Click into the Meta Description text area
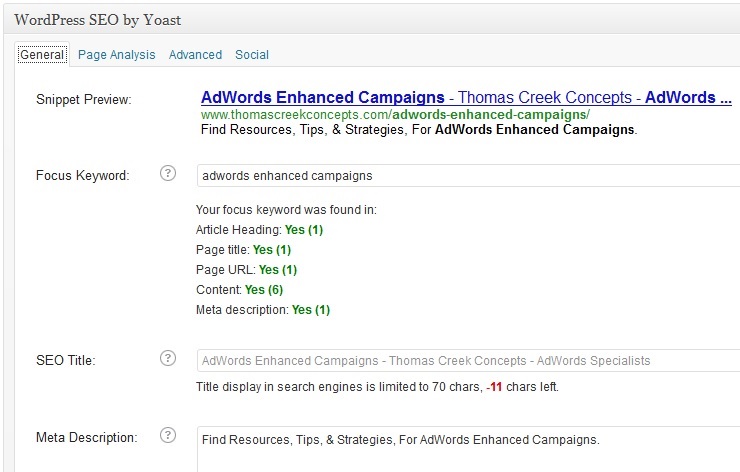 coord(468,449)
